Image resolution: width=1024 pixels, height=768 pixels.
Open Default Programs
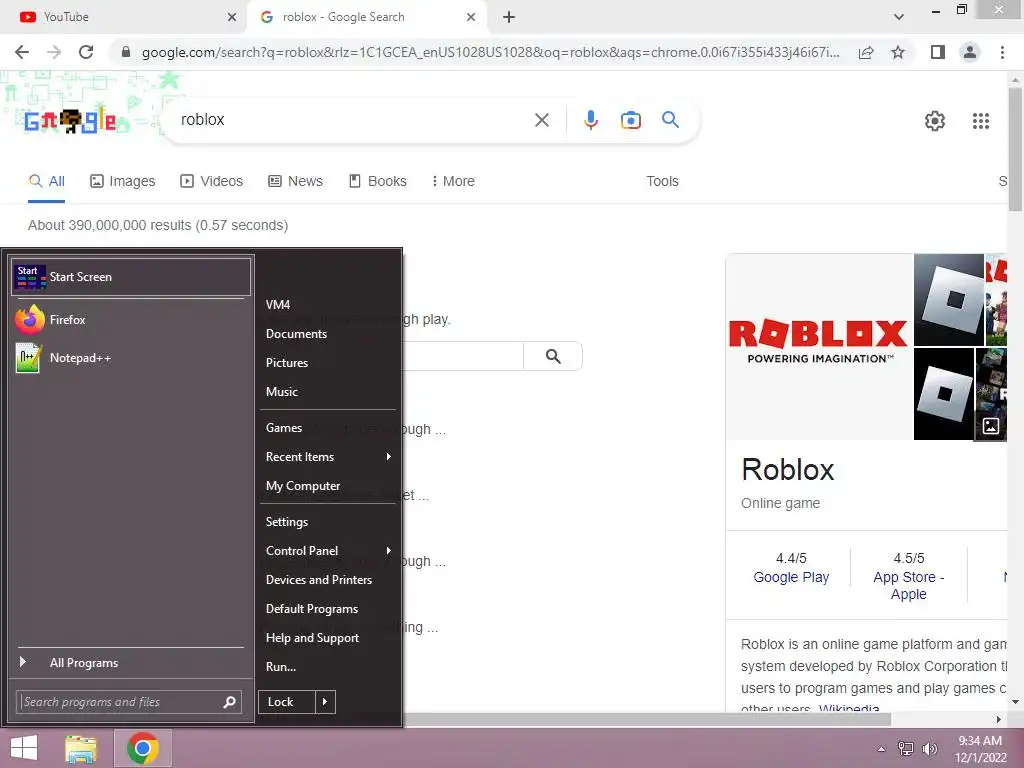328,609
